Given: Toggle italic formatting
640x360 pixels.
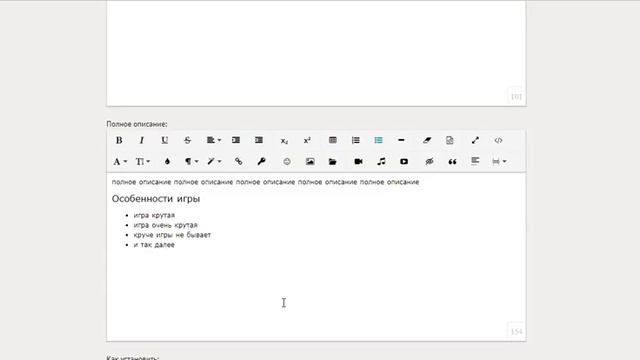Looking at the screenshot, I should pyautogui.click(x=142, y=140).
